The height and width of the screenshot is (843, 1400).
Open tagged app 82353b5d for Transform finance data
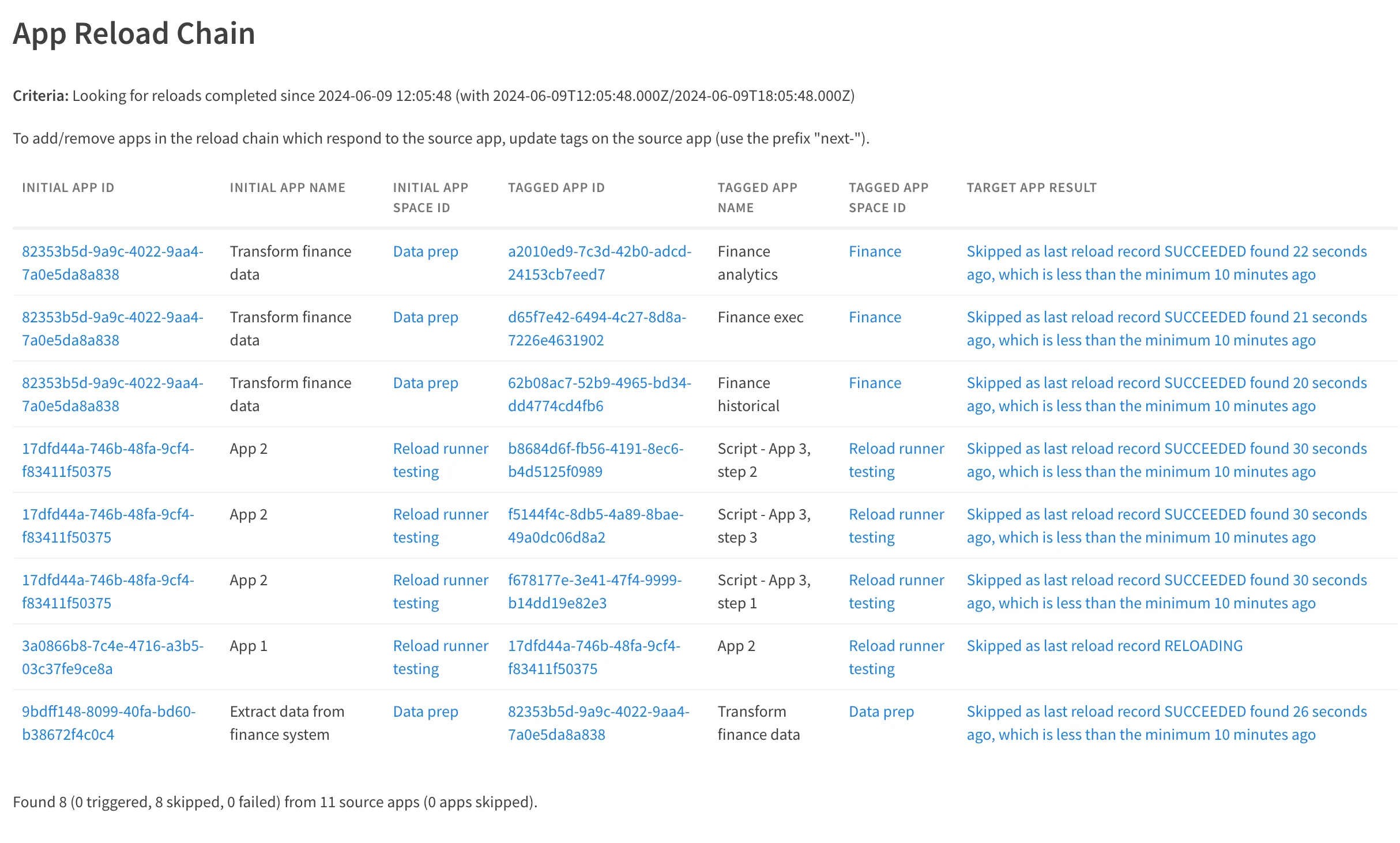pyautogui.click(x=598, y=723)
